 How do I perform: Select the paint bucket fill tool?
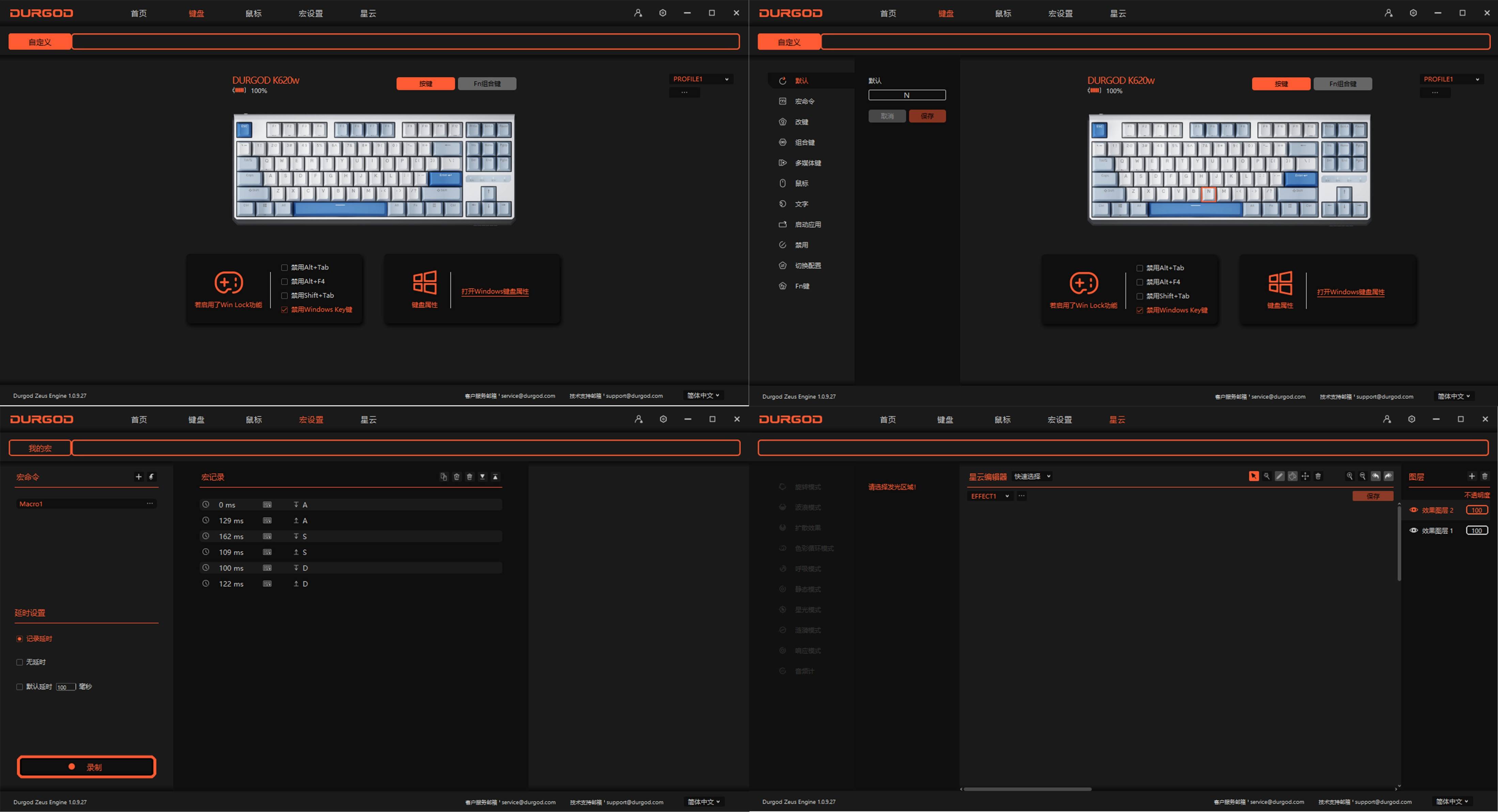(x=1292, y=476)
